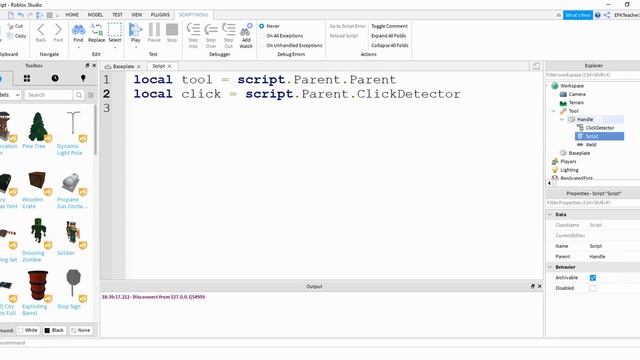Click the help question mark icon
640x360 pixels.
[598, 15]
